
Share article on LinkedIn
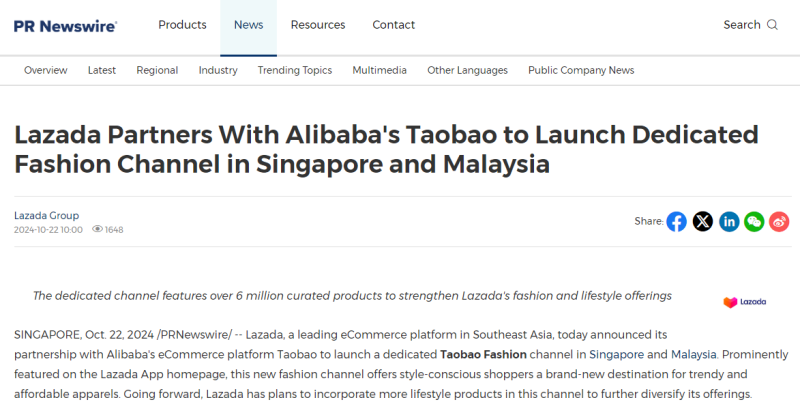coord(729,222)
